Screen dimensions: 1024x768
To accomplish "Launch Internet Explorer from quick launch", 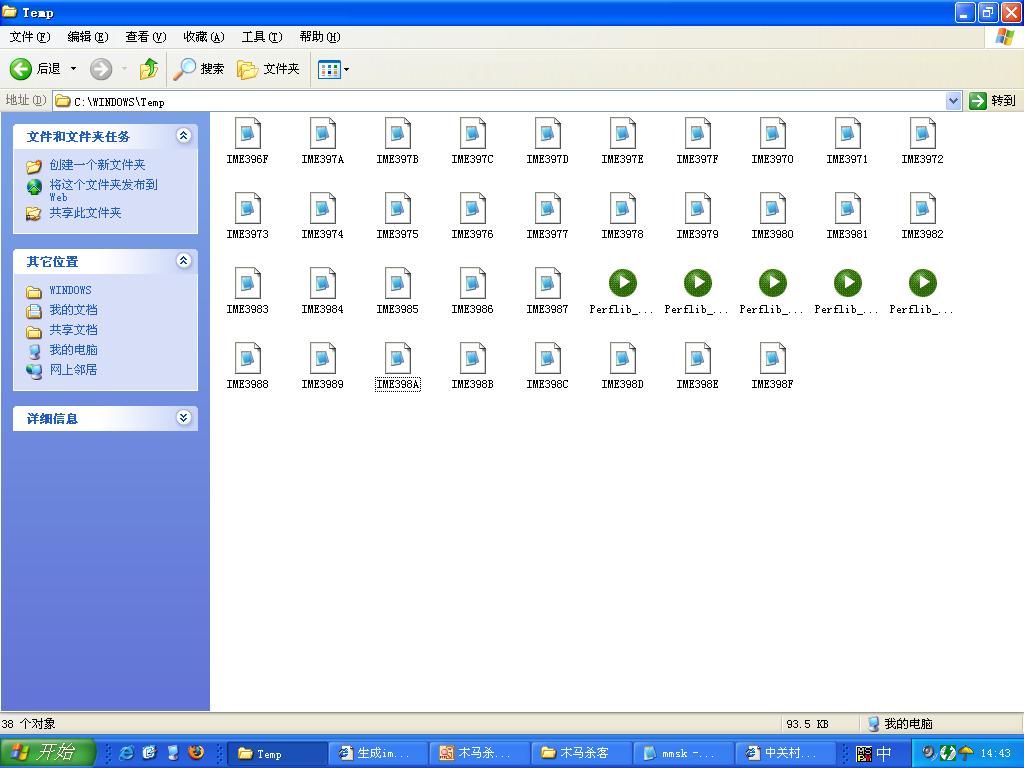I will tap(127, 753).
